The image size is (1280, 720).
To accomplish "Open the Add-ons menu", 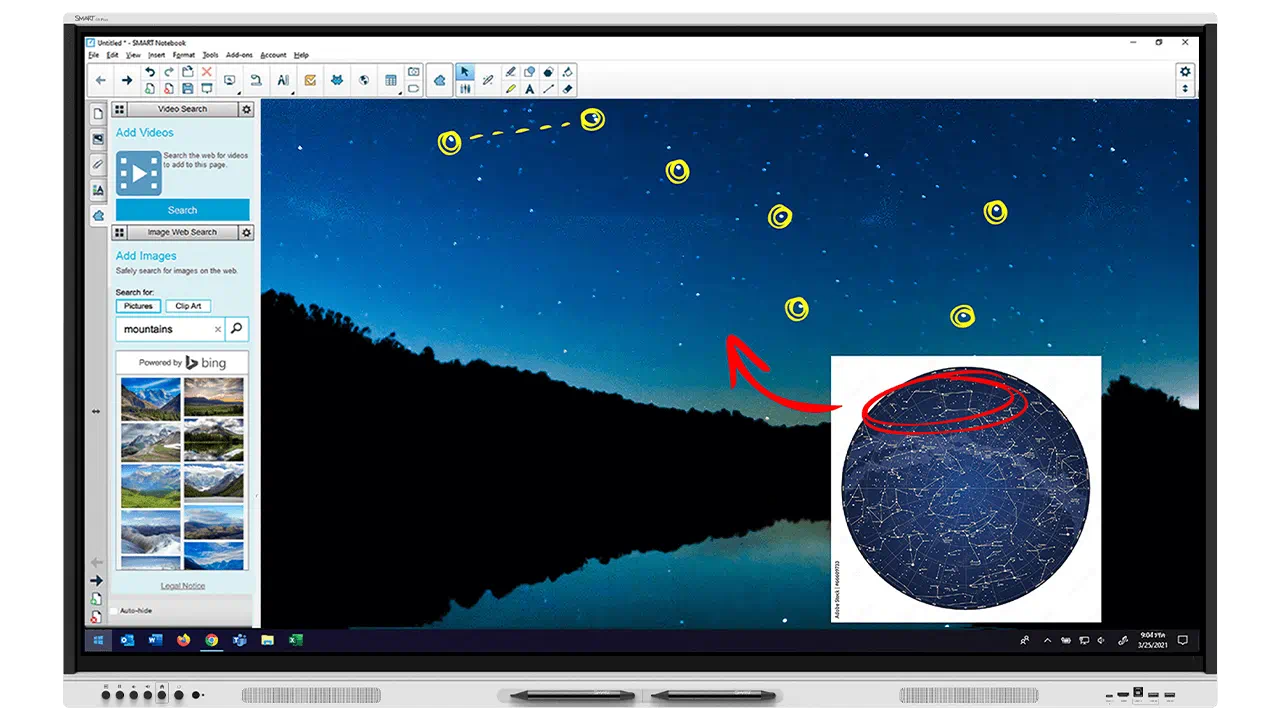I will click(240, 55).
